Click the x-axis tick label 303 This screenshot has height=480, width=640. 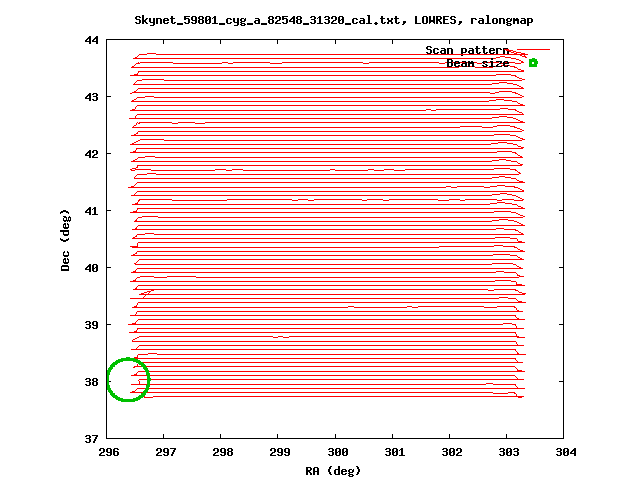[x=509, y=452]
